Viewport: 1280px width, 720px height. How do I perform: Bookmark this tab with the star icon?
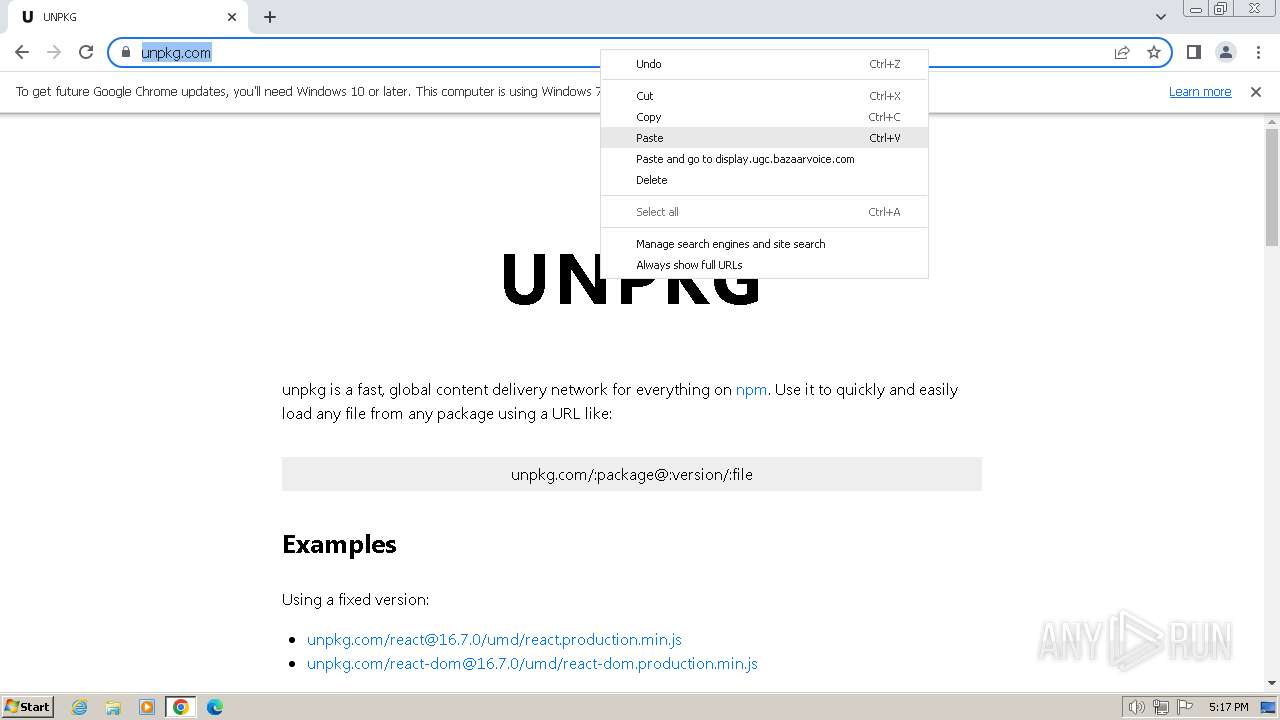(x=1154, y=52)
